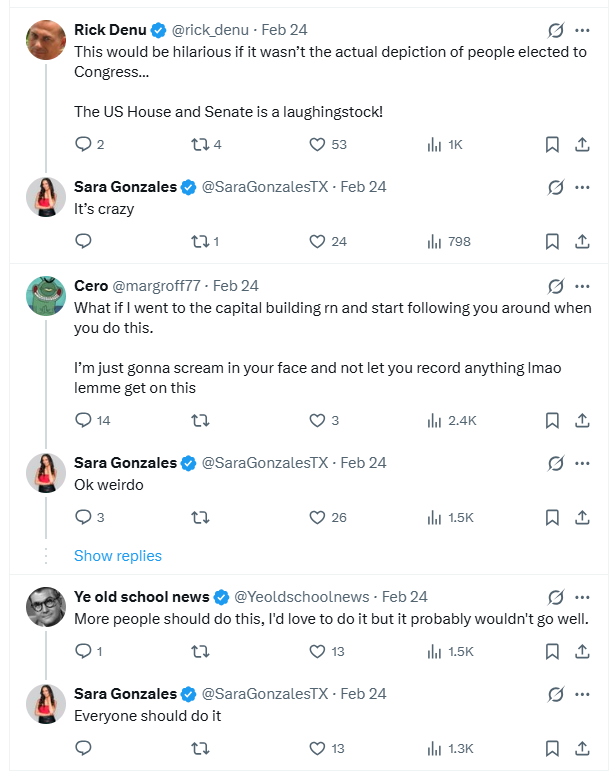Open more options on Rick Denu's tweet
The width and height of the screenshot is (610, 771).
tap(582, 30)
